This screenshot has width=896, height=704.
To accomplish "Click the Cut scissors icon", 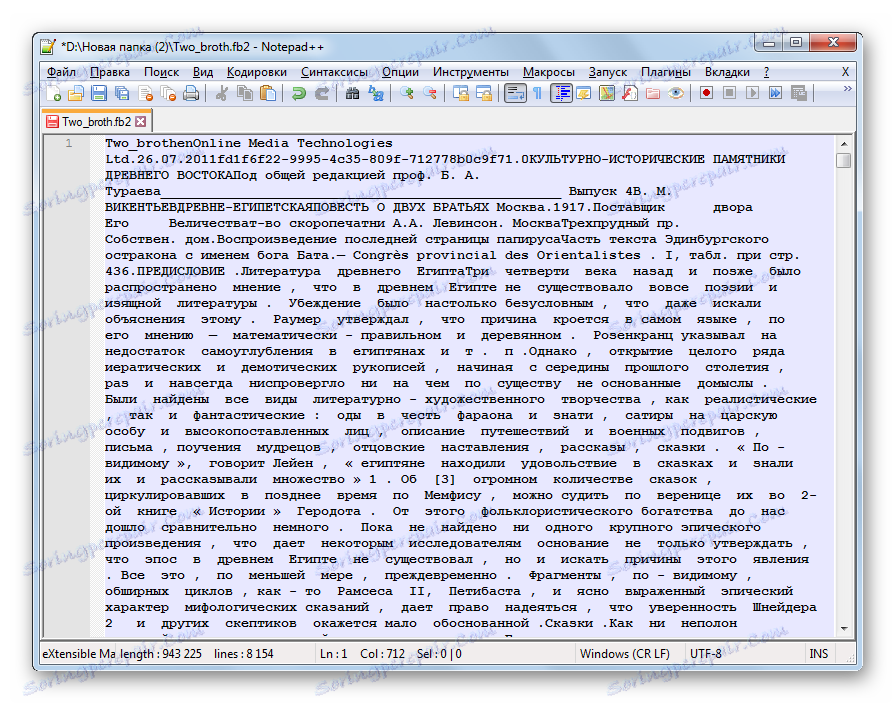I will coord(222,93).
